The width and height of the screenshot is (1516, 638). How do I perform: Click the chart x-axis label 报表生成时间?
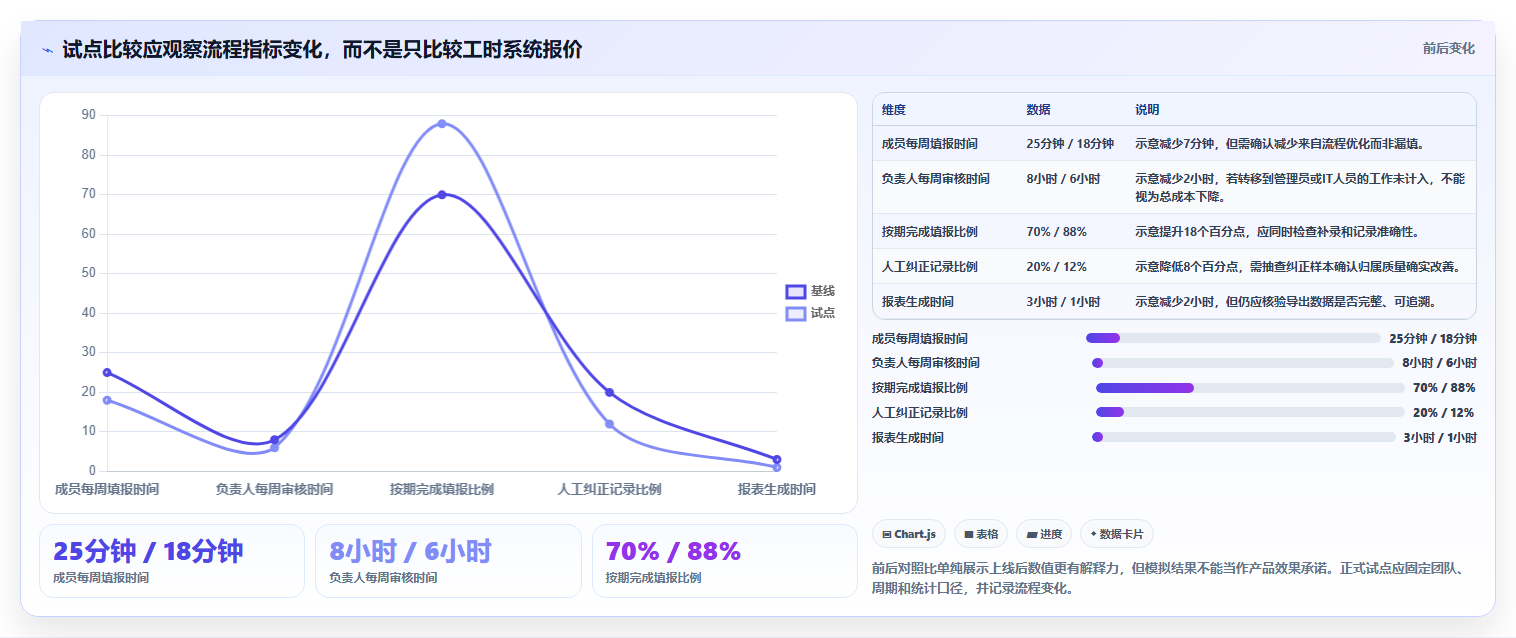[777, 489]
